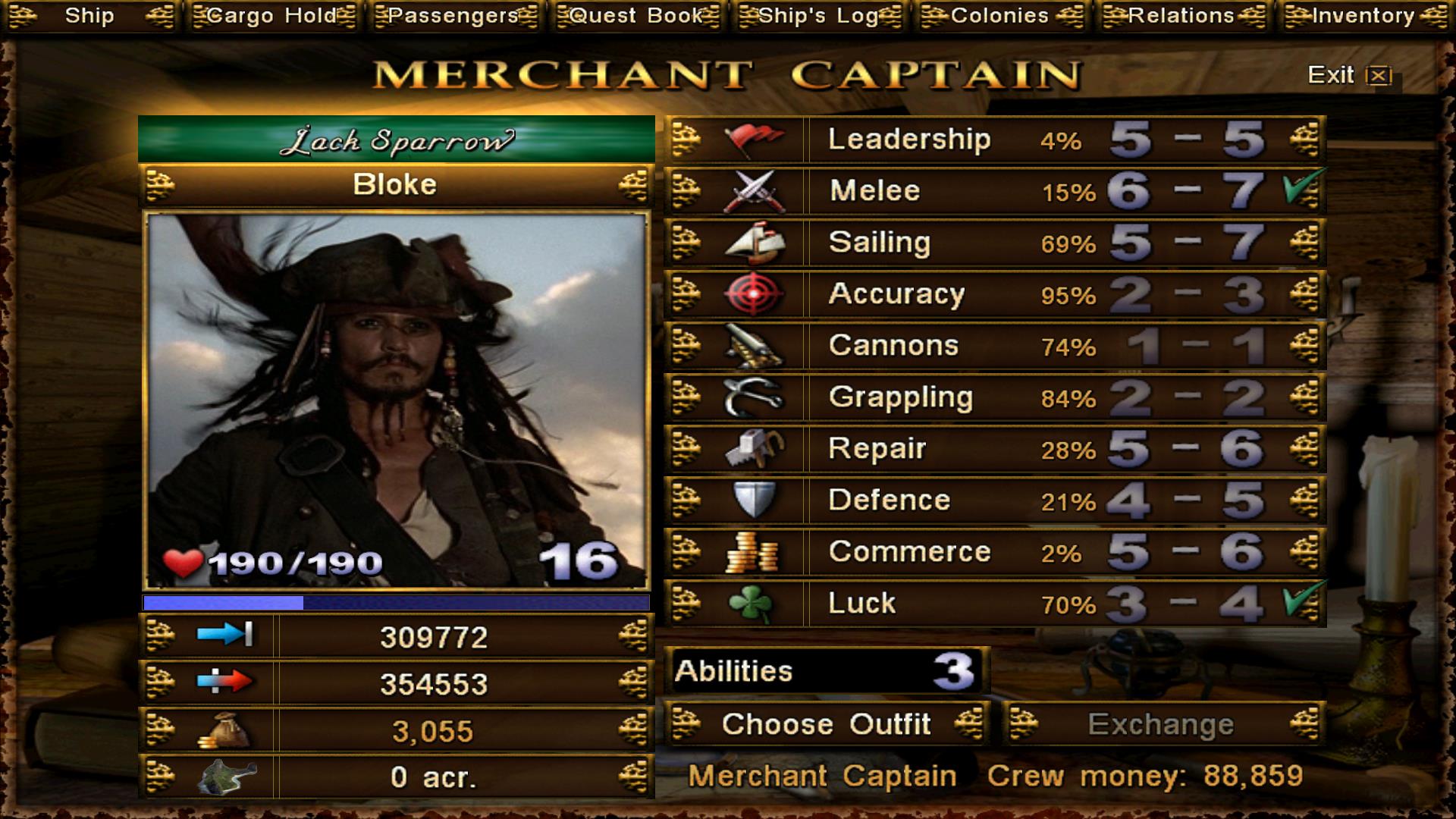
Task: Toggle the Luck green checkmark
Action: point(1303,601)
